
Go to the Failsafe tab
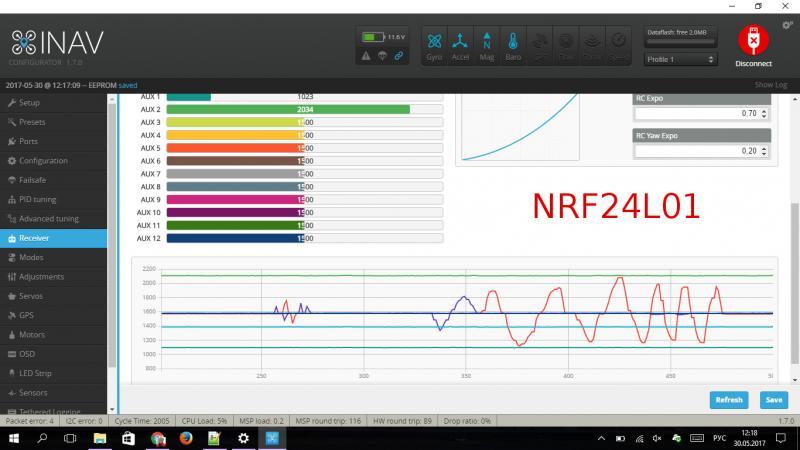pyautogui.click(x=33, y=180)
